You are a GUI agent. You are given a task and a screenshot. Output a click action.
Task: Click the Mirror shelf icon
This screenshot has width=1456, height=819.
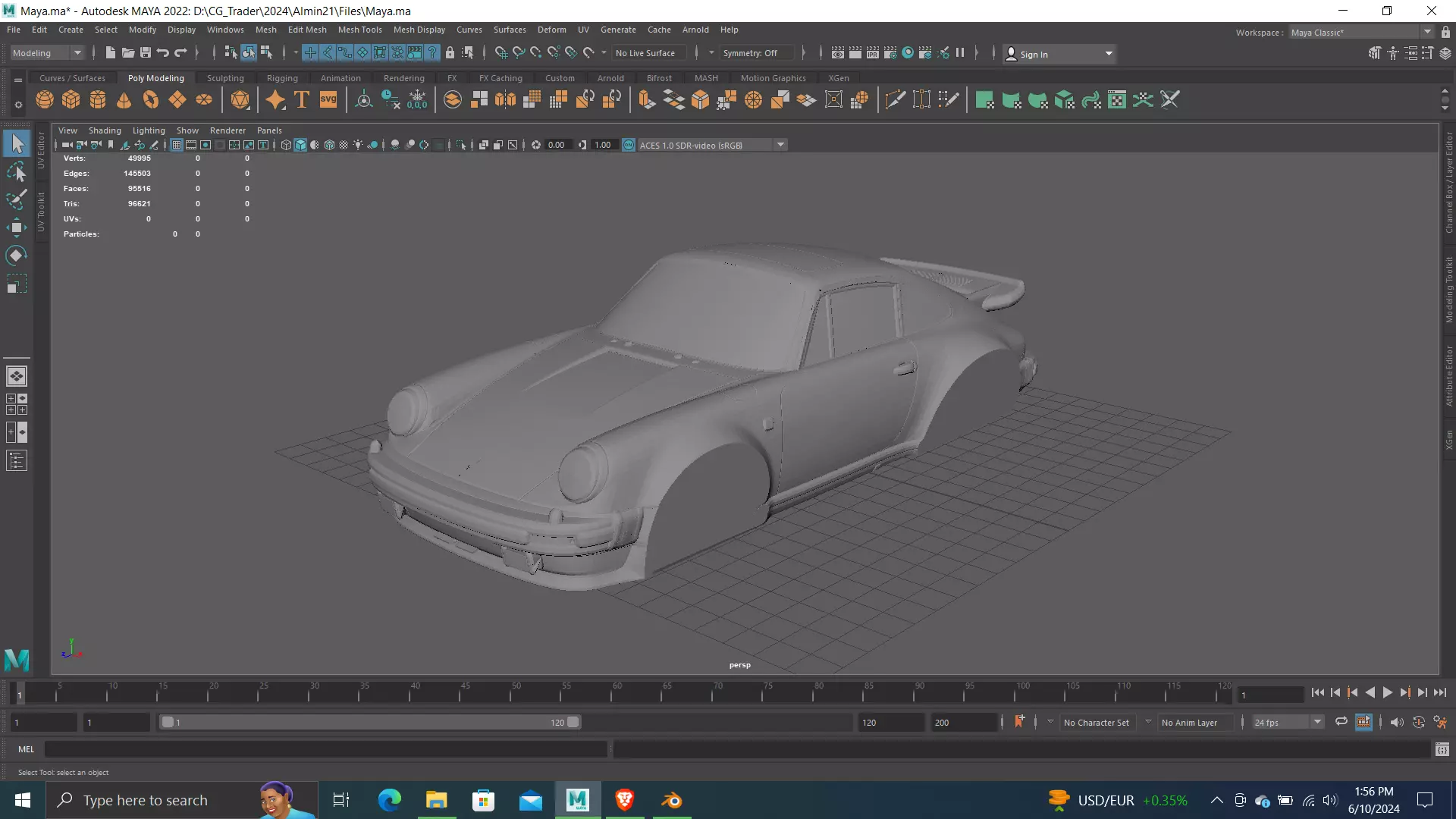point(505,100)
